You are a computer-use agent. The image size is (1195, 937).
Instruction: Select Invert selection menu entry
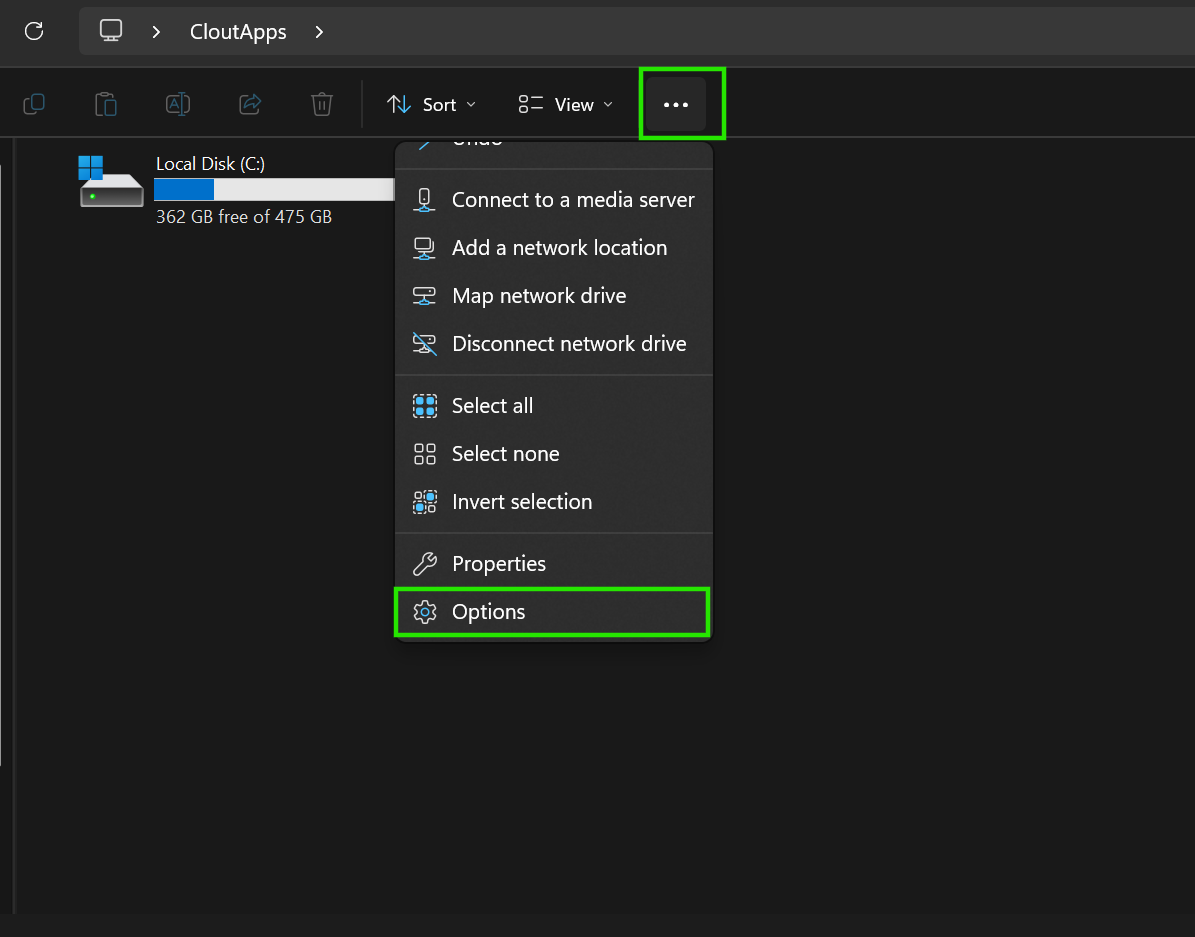point(522,501)
